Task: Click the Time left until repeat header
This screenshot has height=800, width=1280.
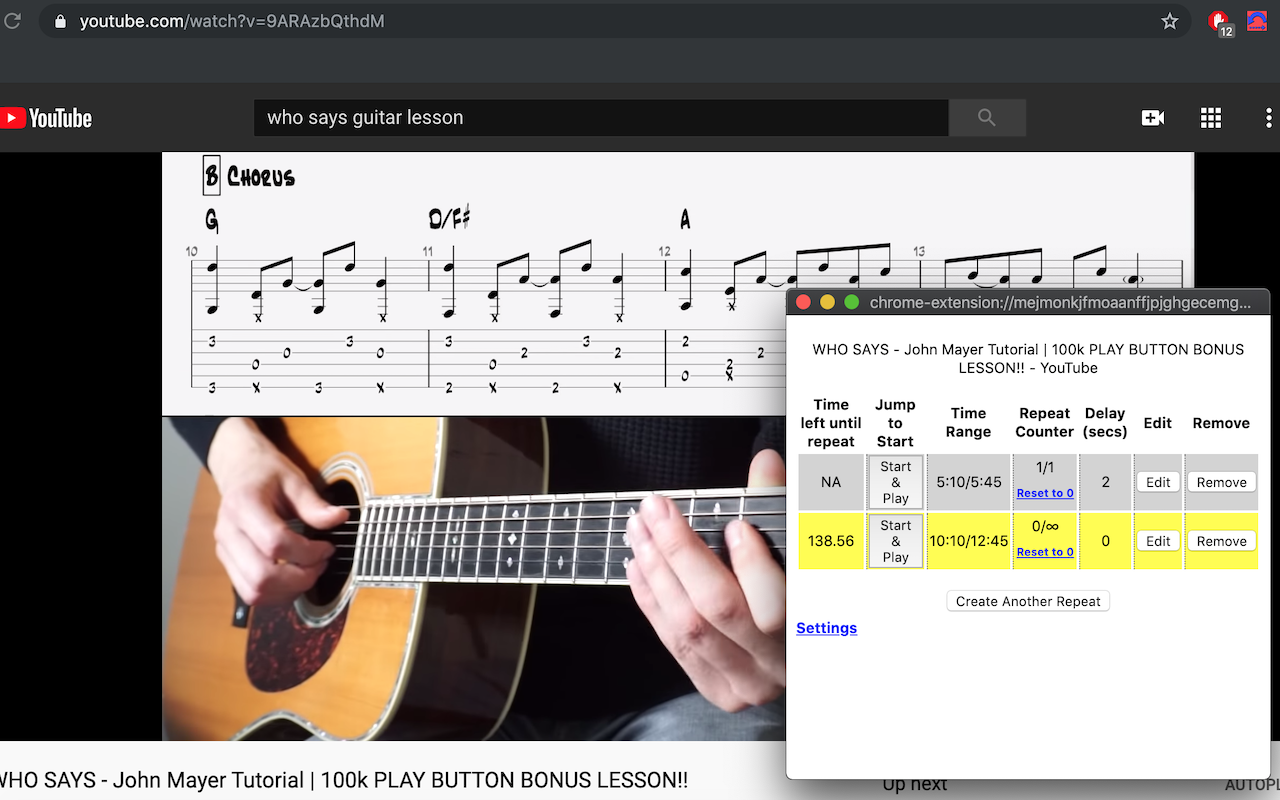Action: [831, 423]
